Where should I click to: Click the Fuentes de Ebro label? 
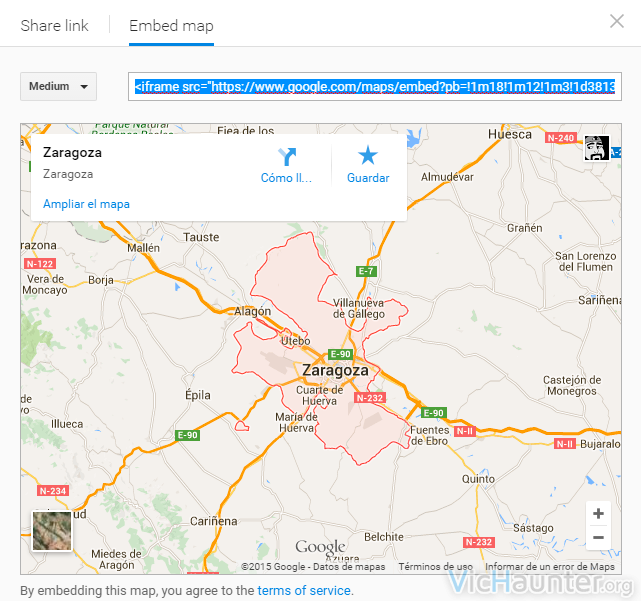pyautogui.click(x=430, y=435)
